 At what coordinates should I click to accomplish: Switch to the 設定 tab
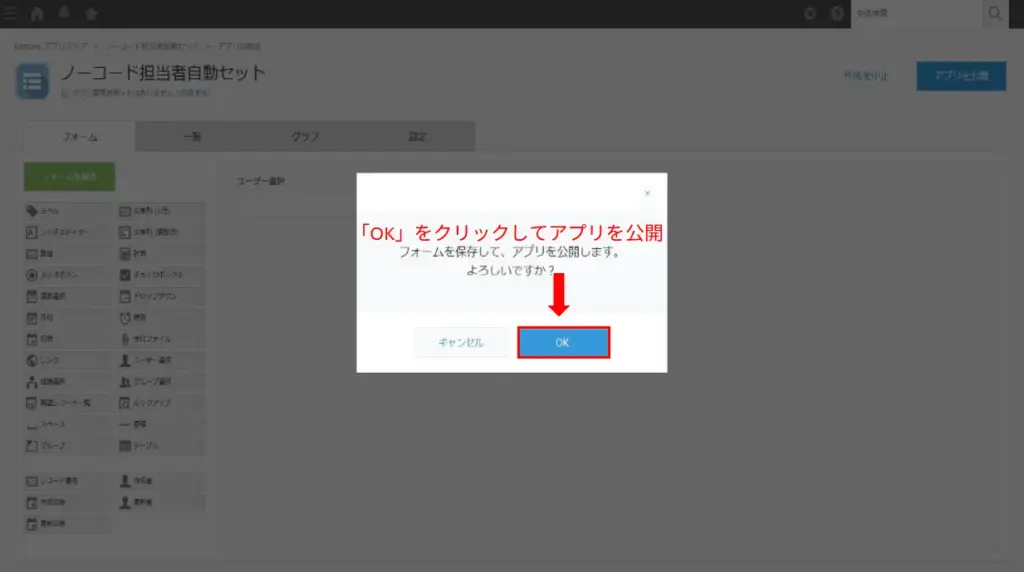pyautogui.click(x=418, y=136)
